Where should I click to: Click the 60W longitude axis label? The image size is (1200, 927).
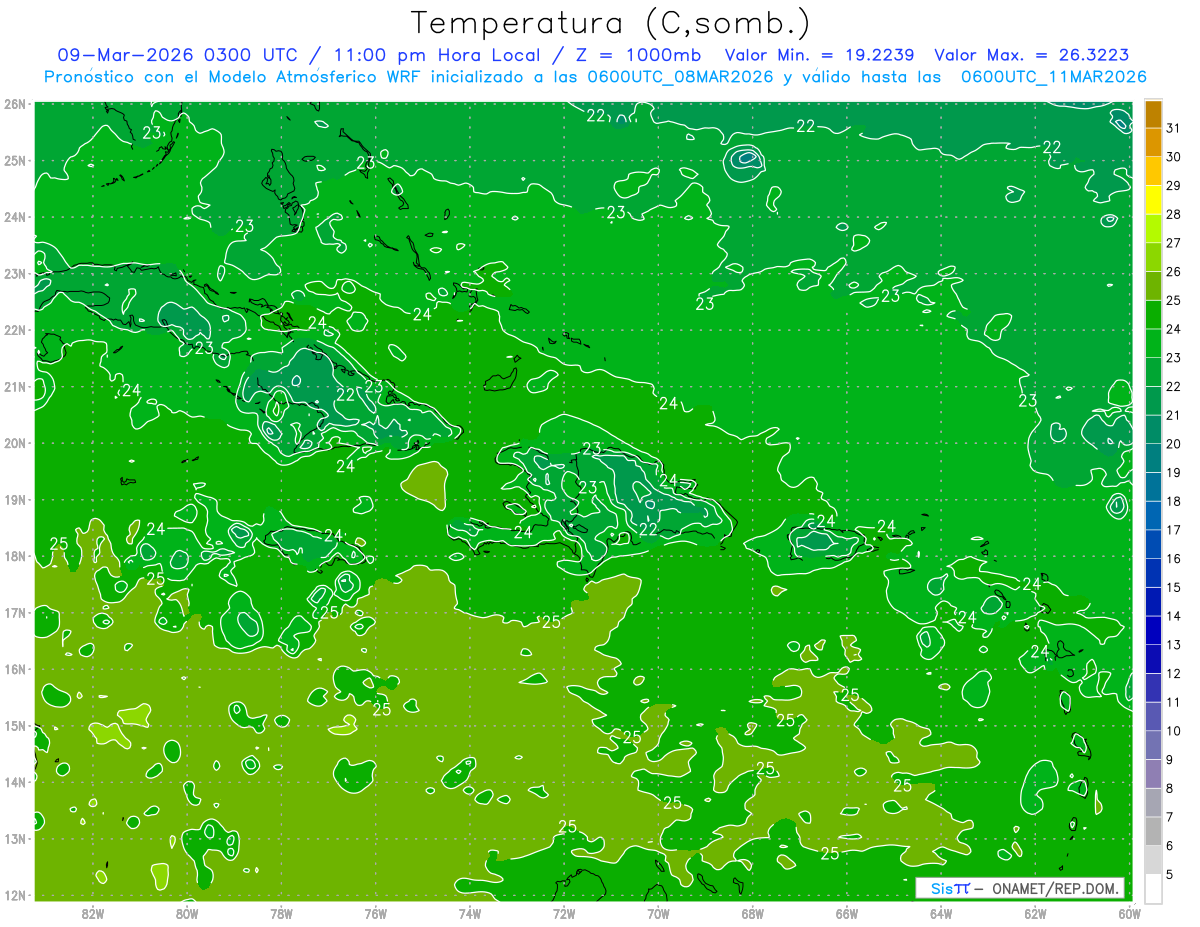coord(1129,913)
